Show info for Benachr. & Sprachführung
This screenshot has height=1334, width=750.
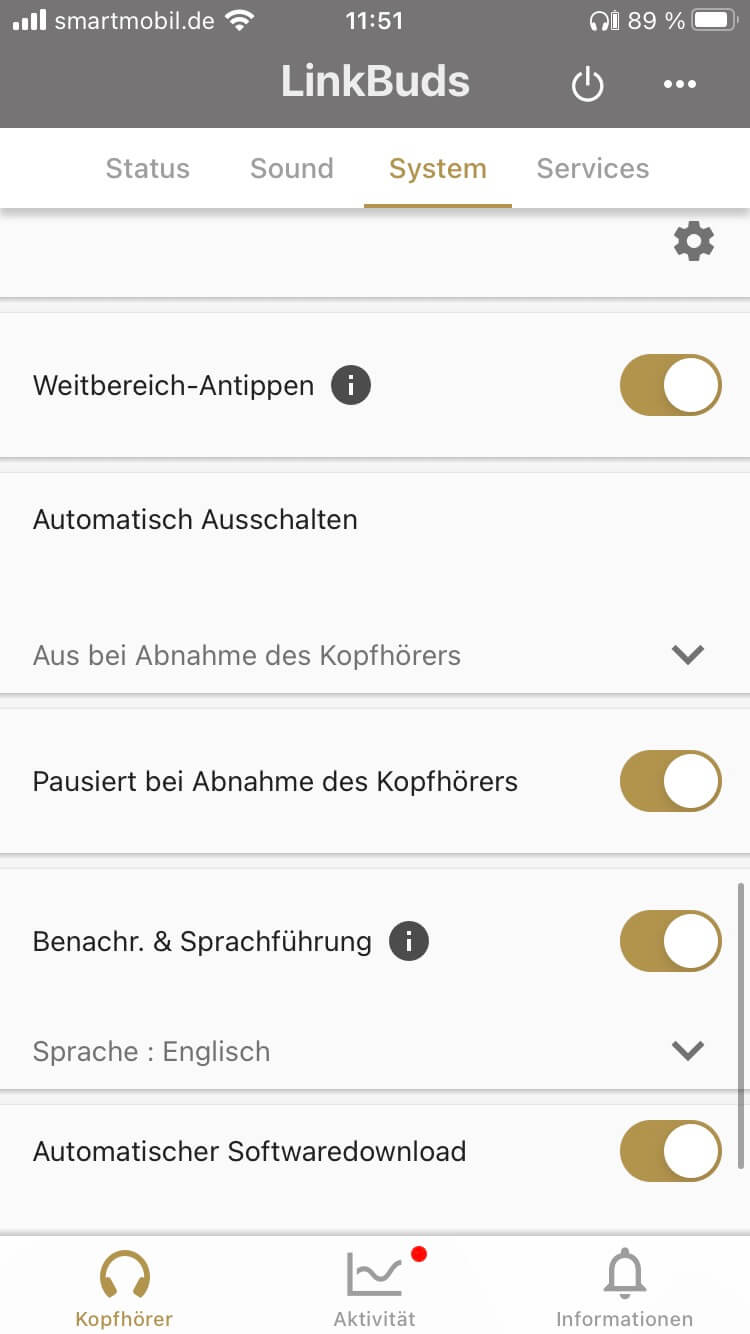coord(408,941)
